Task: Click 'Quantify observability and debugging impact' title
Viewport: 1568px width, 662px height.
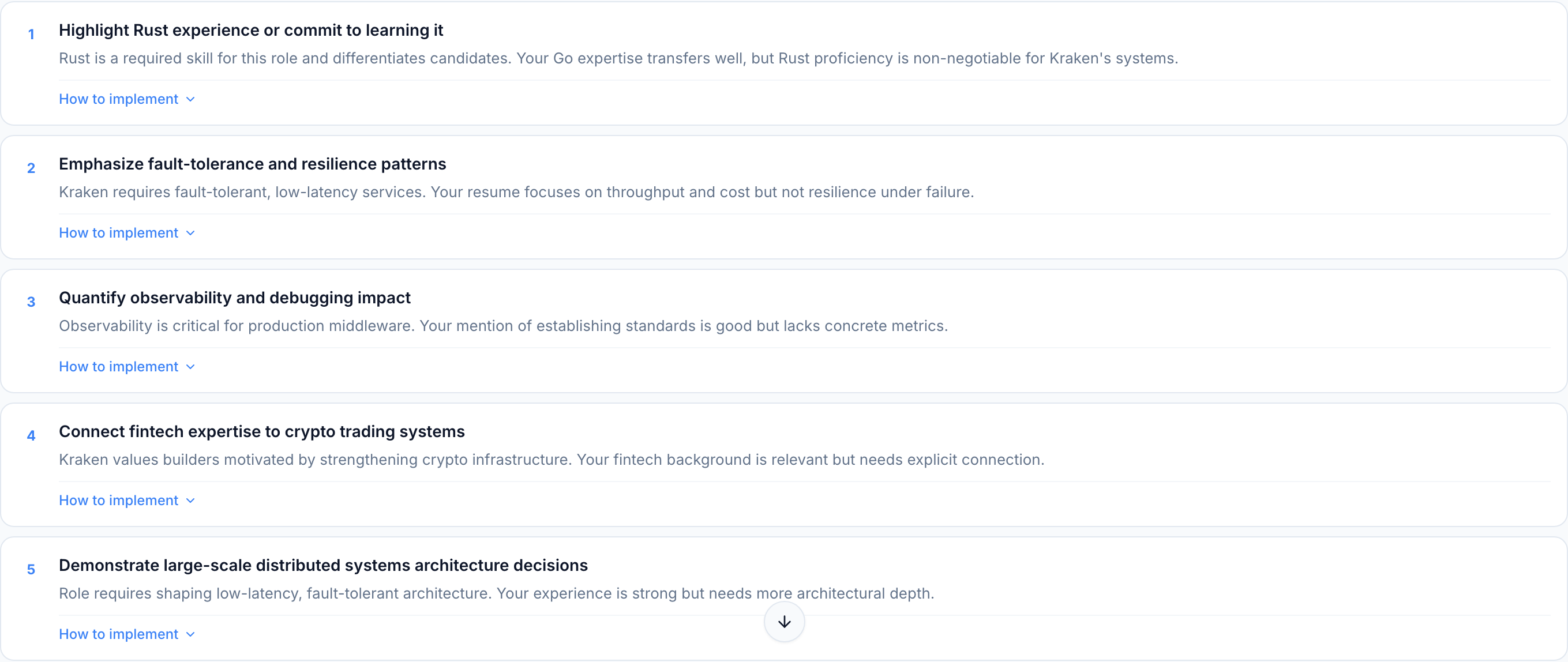Action: point(234,298)
